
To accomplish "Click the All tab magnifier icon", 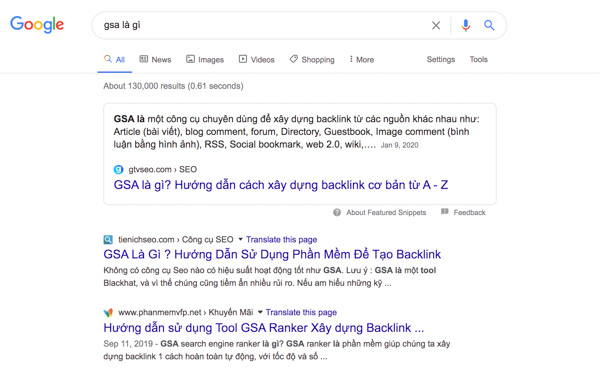I will coord(108,59).
